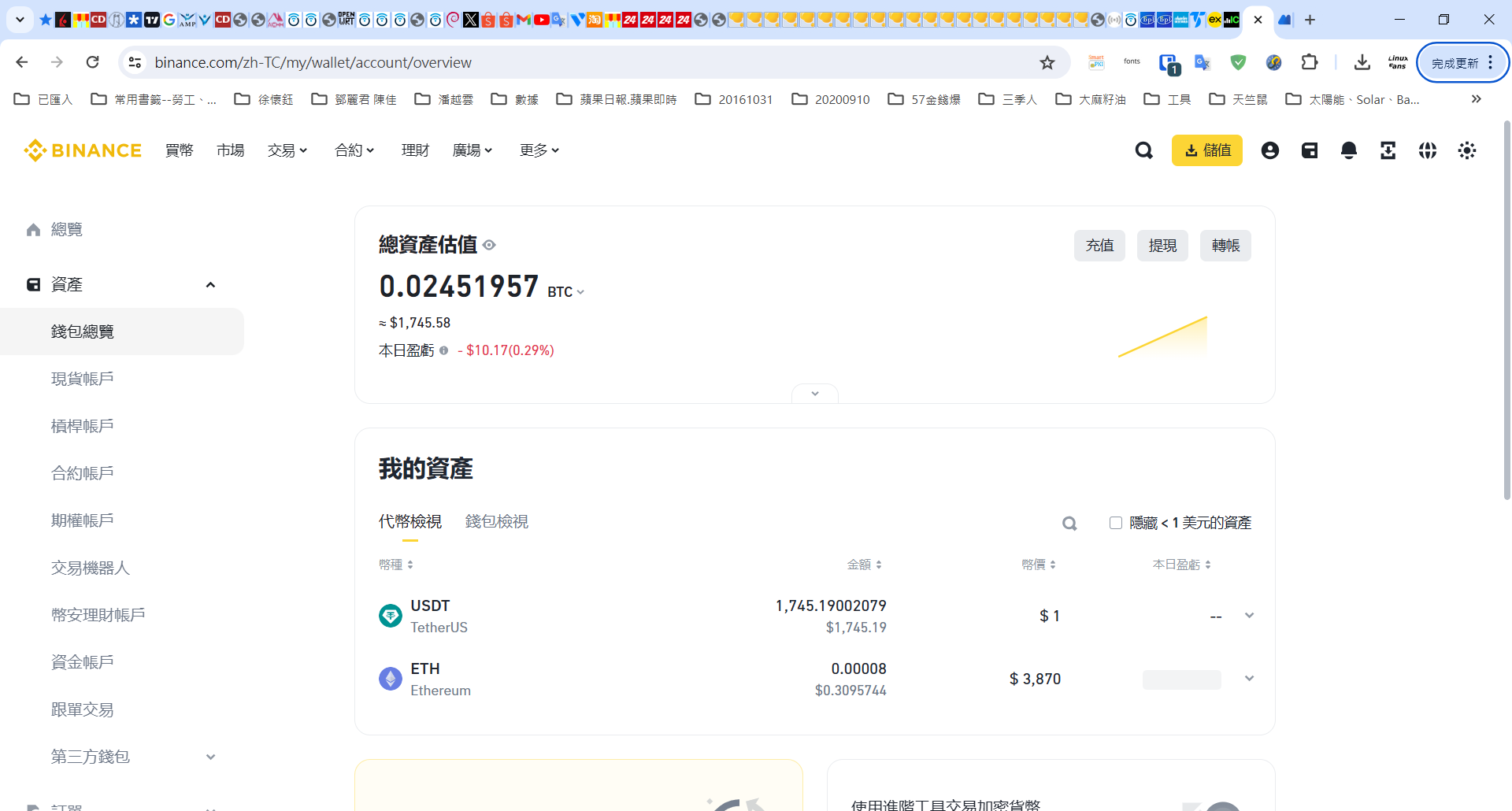1512x811 pixels.
Task: Sort by 金額 column
Action: (864, 565)
